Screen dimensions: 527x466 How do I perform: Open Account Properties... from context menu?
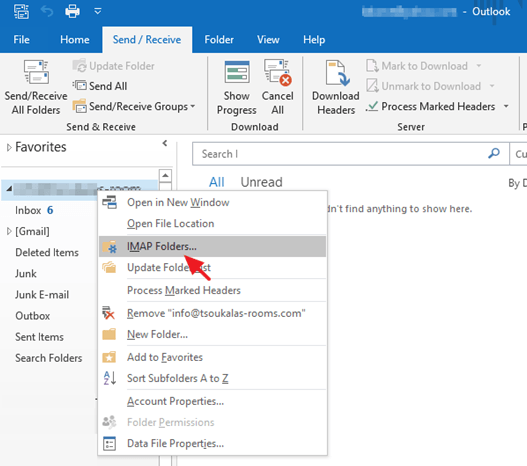tap(212, 401)
